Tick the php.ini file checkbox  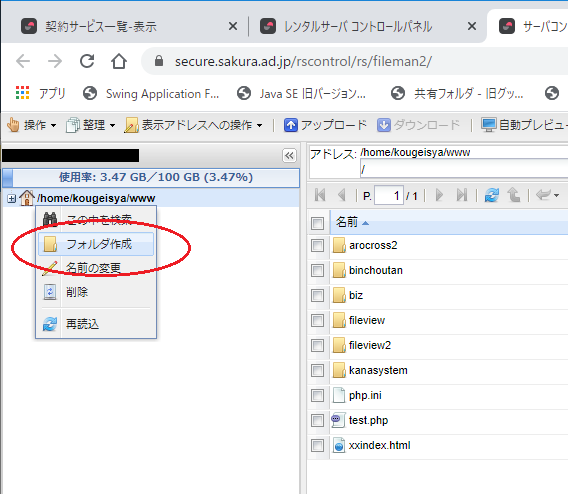317,395
